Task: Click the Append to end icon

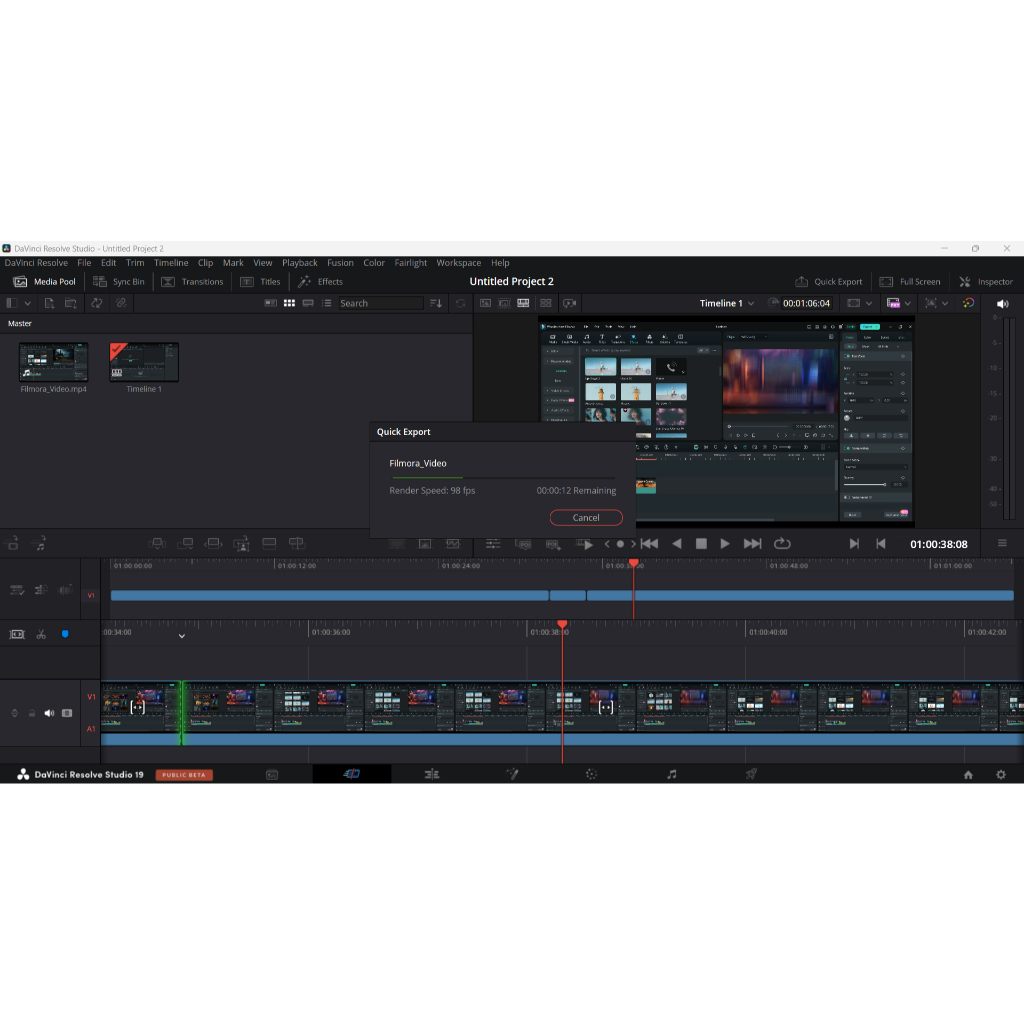Action: tap(185, 543)
